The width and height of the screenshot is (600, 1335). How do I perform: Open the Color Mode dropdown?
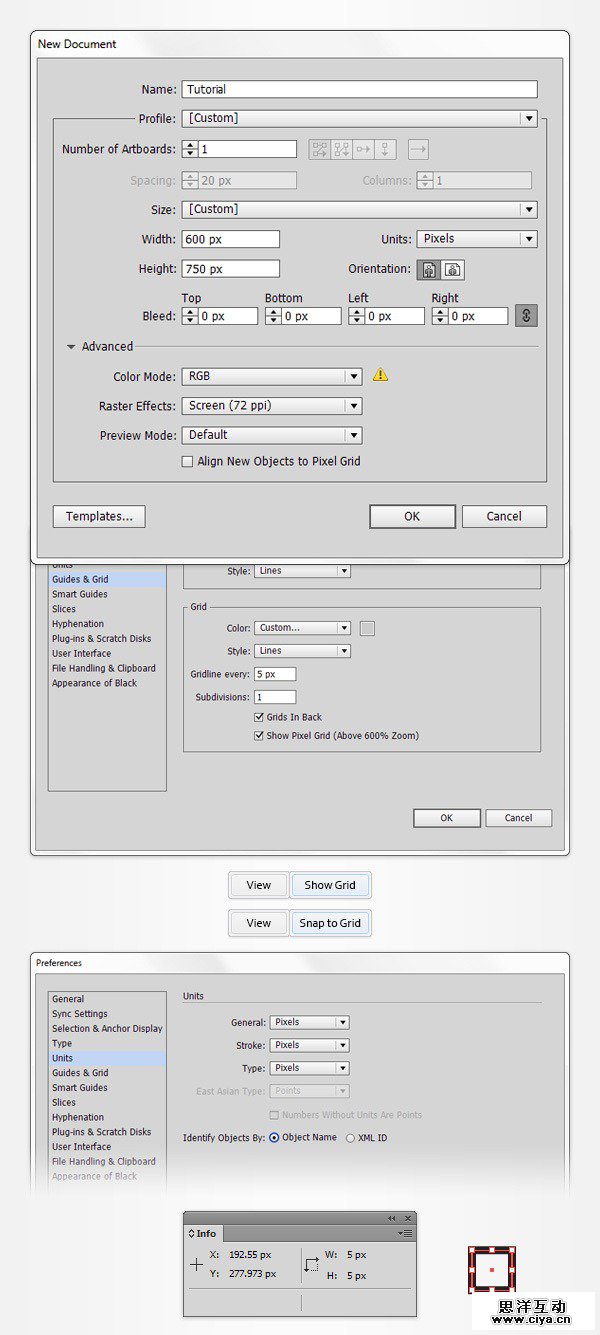click(x=353, y=377)
